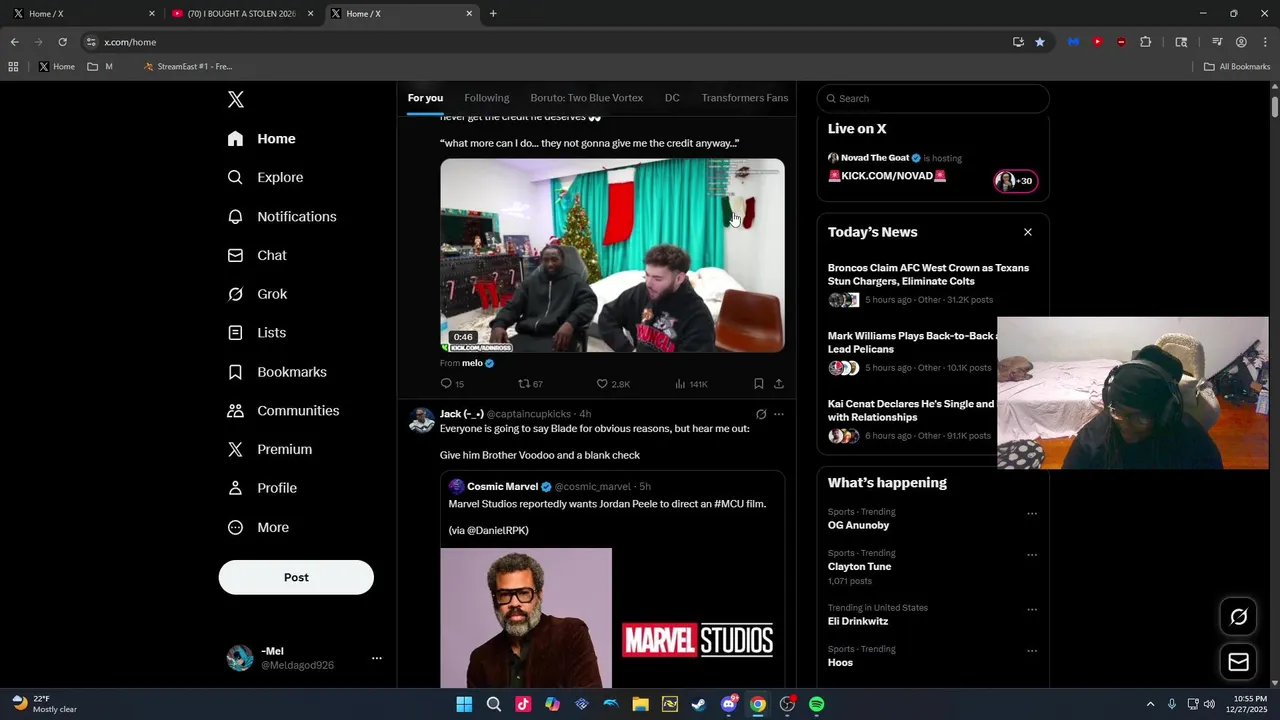Image resolution: width=1280 pixels, height=720 pixels.
Task: Open the More menu in sidebar
Action: click(258, 527)
